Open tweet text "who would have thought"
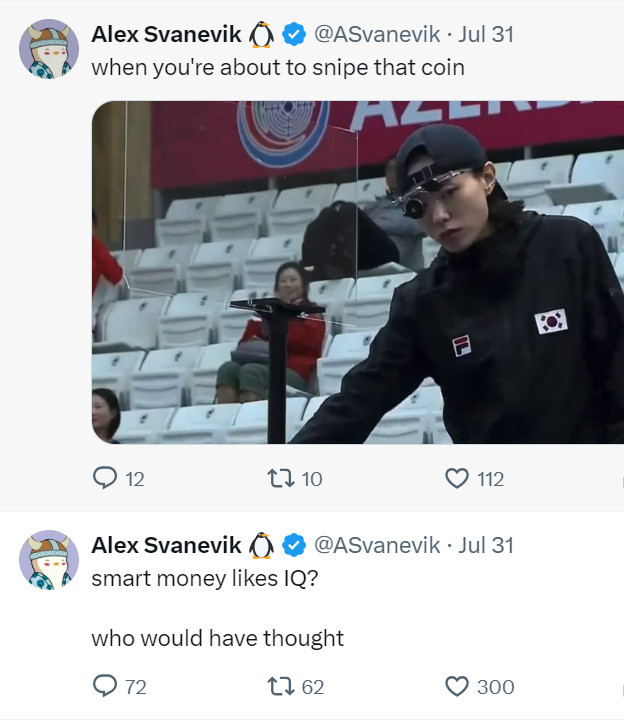 pos(217,638)
